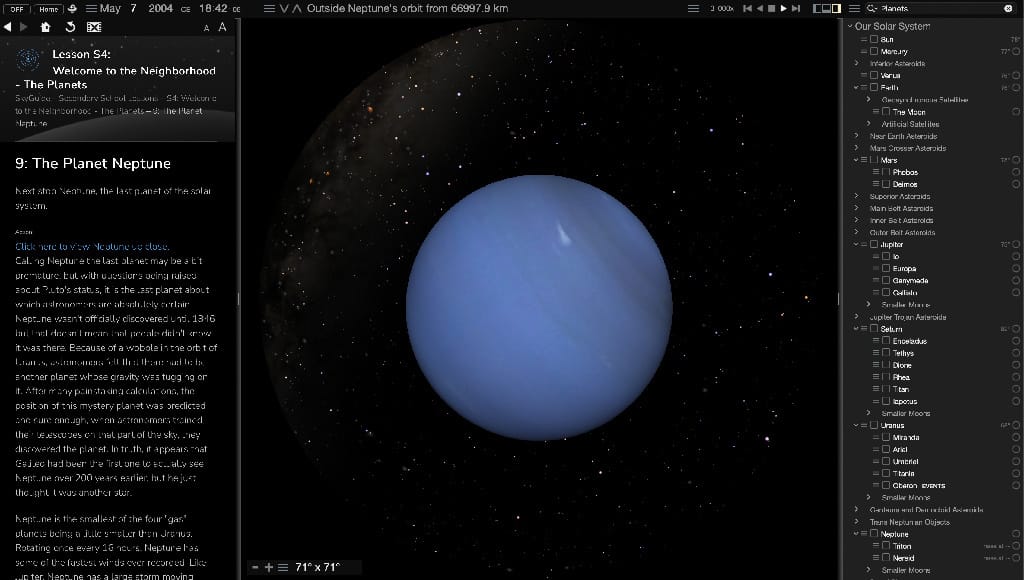Run time forward with play button
The image size is (1024, 580).
coord(783,8)
